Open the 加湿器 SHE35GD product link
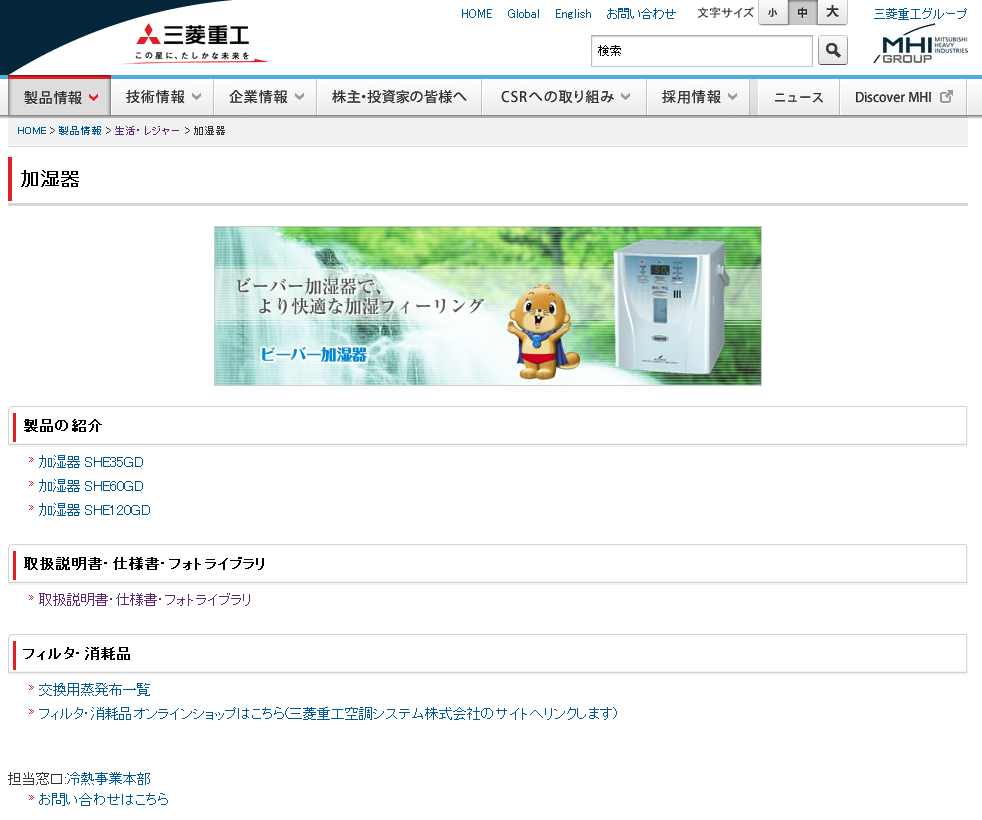This screenshot has width=982, height=820. [91, 462]
